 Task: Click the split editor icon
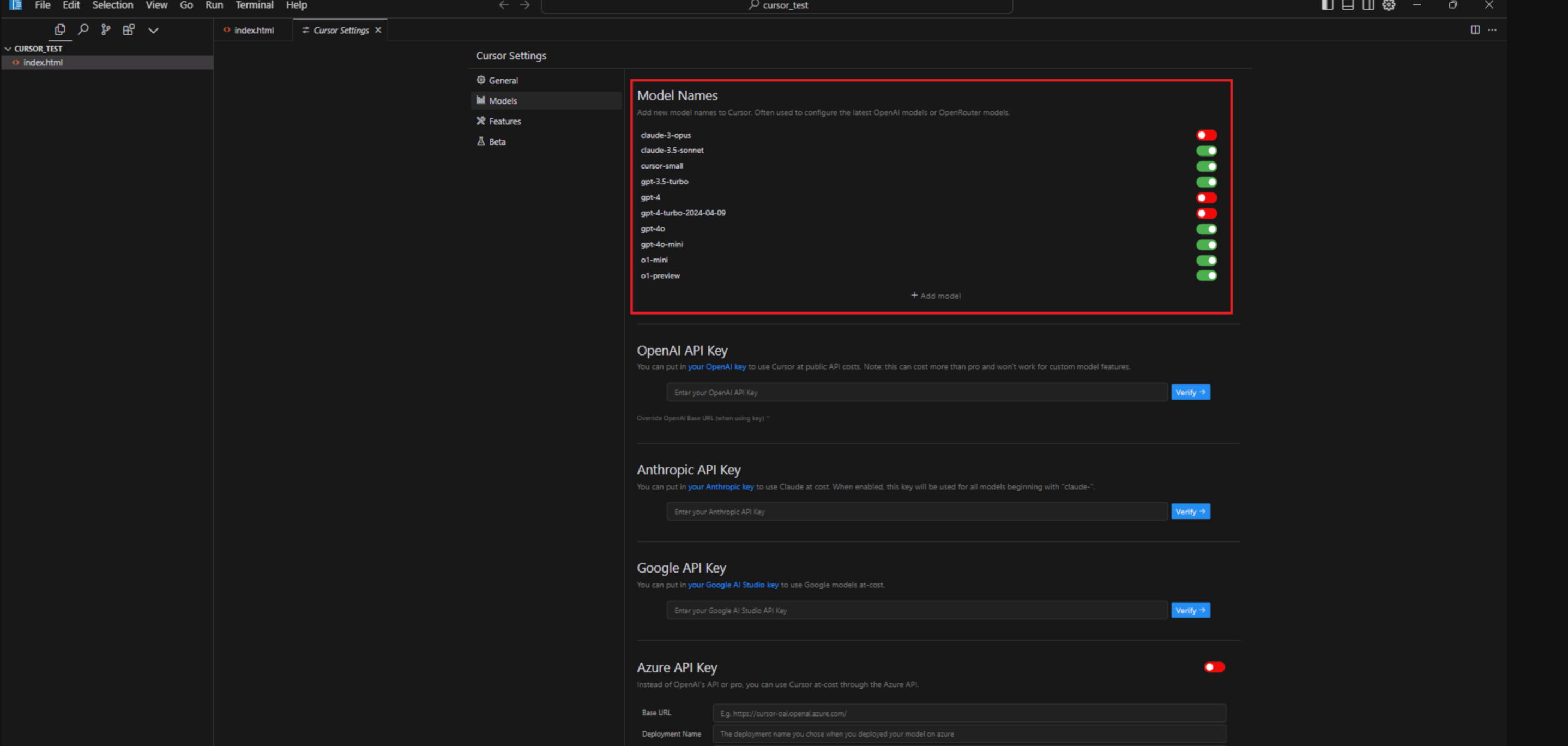pyautogui.click(x=1475, y=29)
